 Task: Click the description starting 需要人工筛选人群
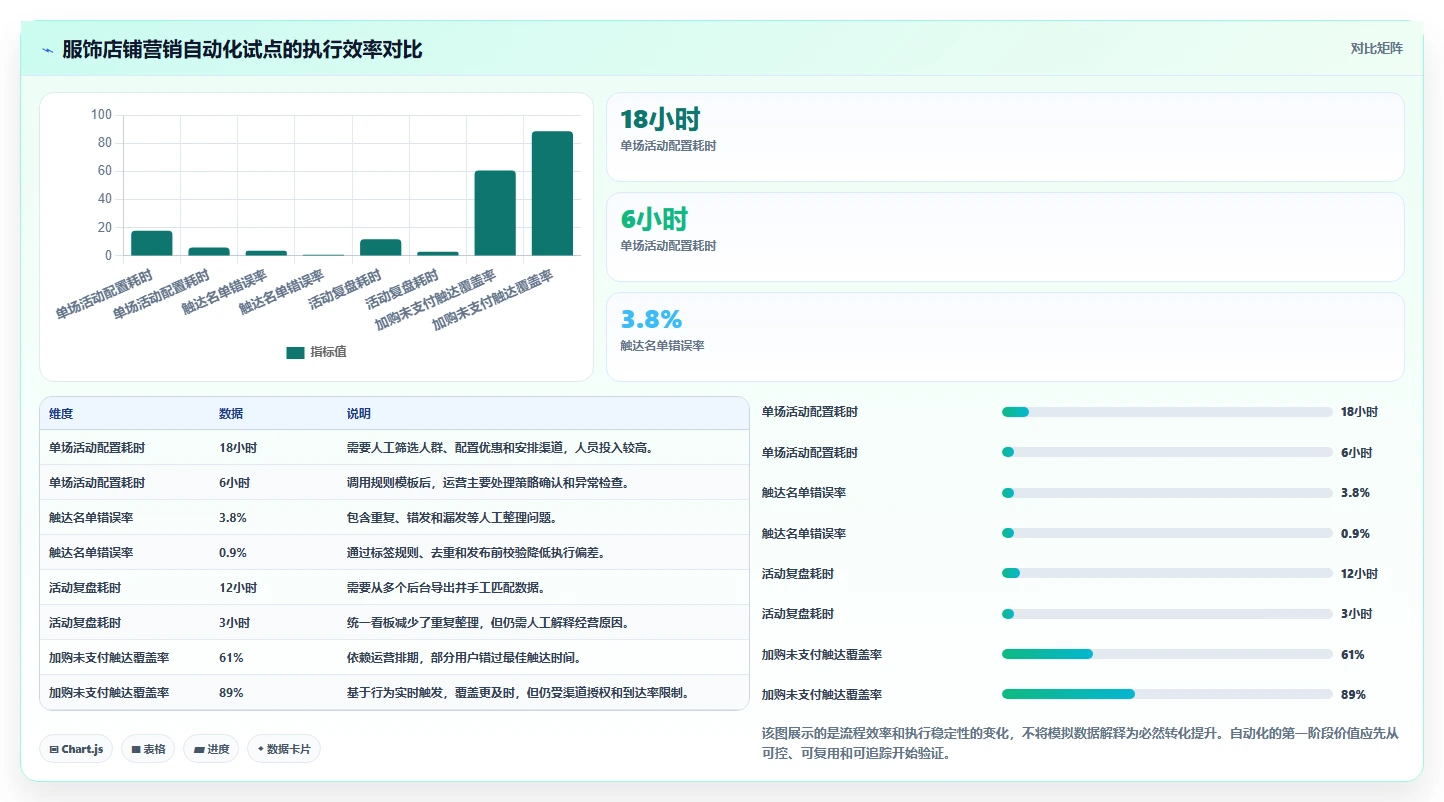coord(500,448)
